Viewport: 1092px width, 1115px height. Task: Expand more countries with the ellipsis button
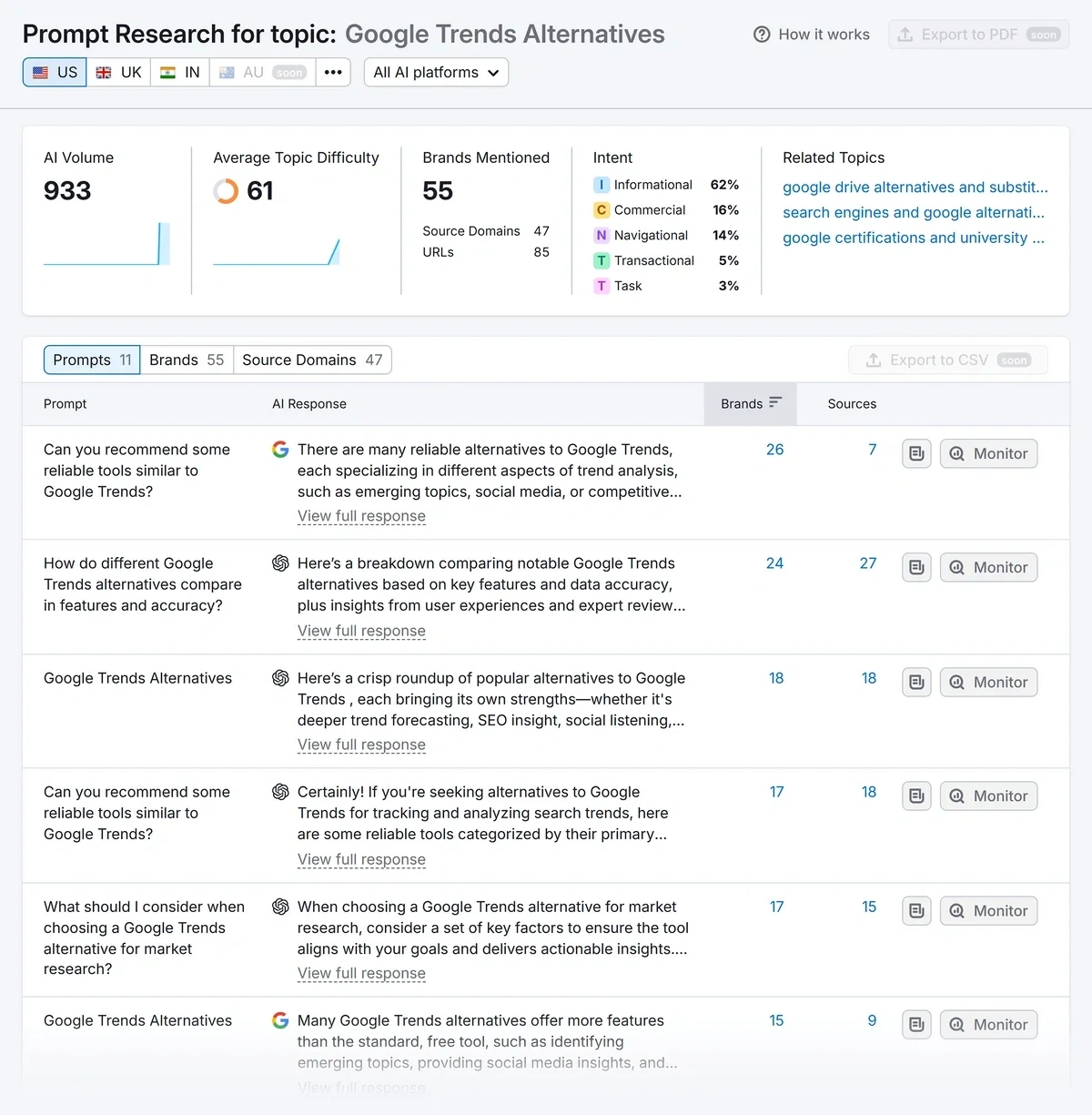pos(333,73)
